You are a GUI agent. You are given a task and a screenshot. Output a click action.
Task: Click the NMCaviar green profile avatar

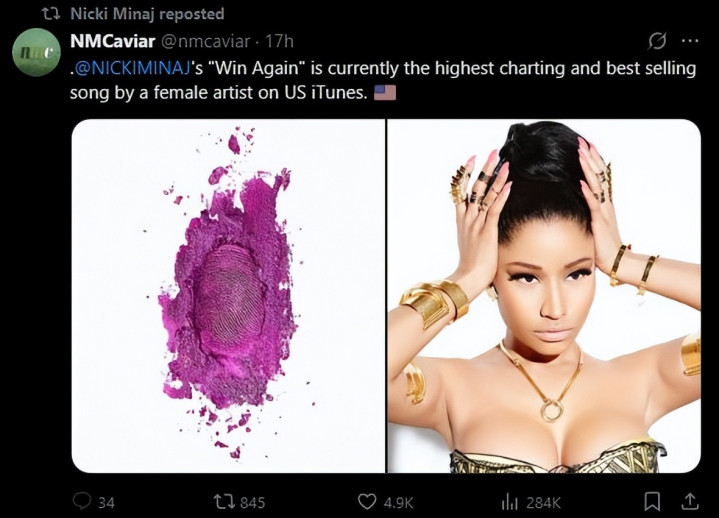click(36, 53)
